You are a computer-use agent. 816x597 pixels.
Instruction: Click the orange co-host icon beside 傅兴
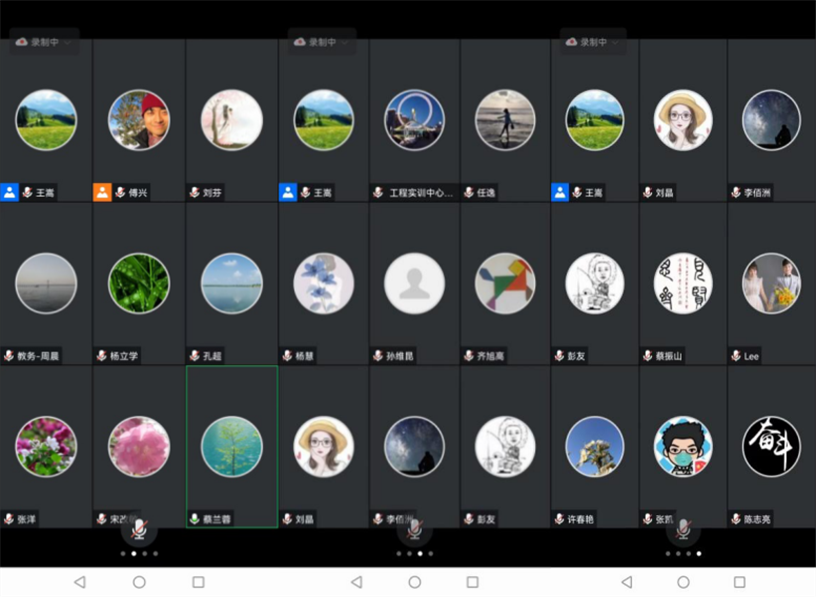coord(102,192)
